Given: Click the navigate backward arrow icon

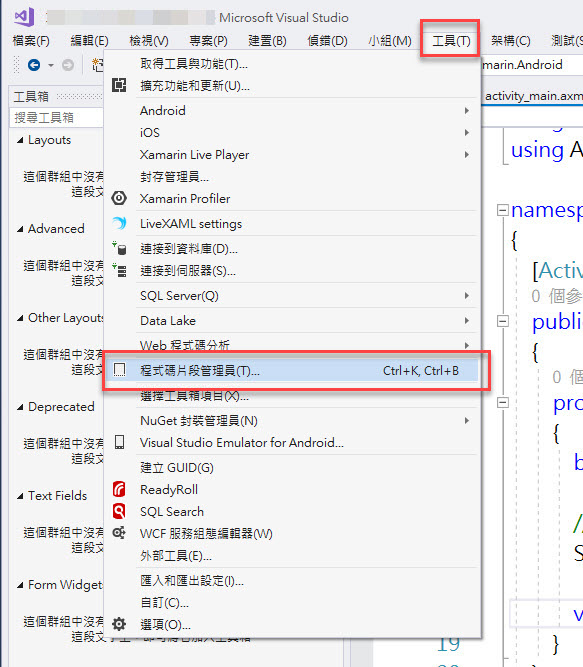Looking at the screenshot, I should 34,65.
